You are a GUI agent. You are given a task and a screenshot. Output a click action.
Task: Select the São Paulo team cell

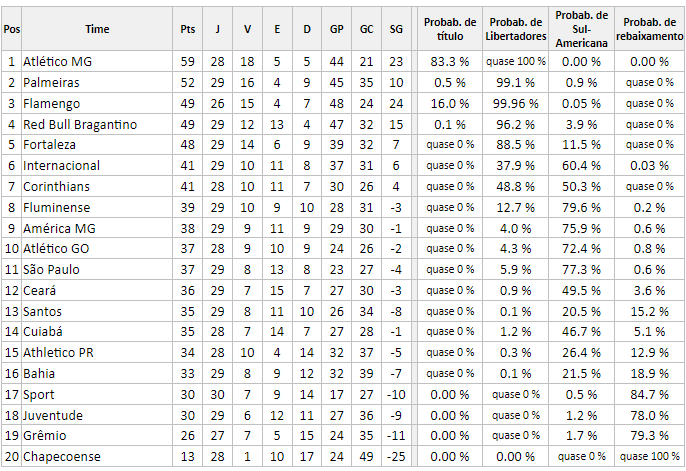pos(97,269)
